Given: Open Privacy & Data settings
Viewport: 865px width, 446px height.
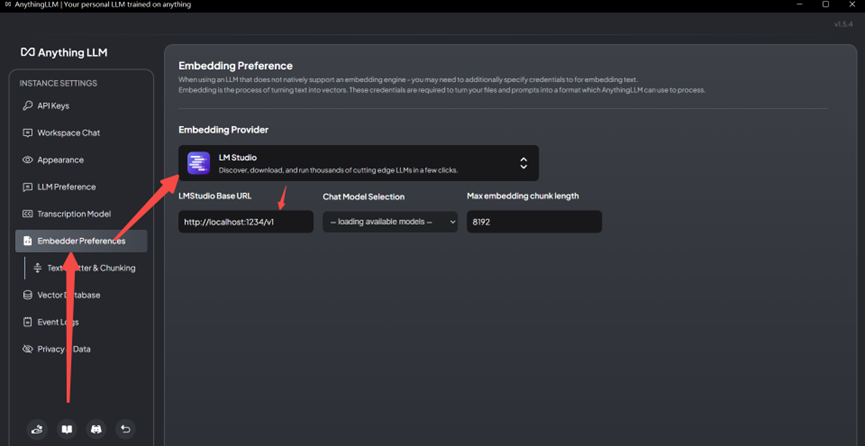Looking at the screenshot, I should pyautogui.click(x=63, y=349).
